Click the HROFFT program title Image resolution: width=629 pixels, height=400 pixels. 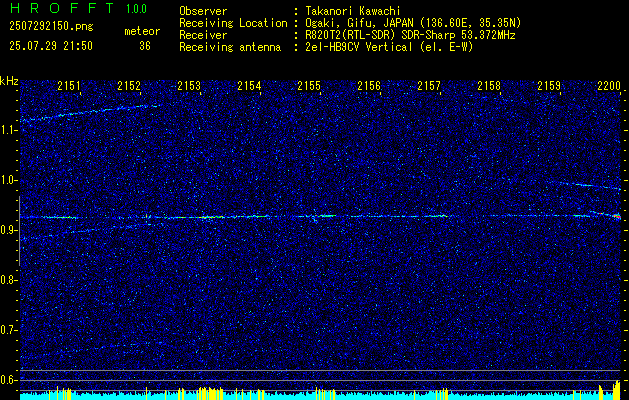click(x=62, y=8)
